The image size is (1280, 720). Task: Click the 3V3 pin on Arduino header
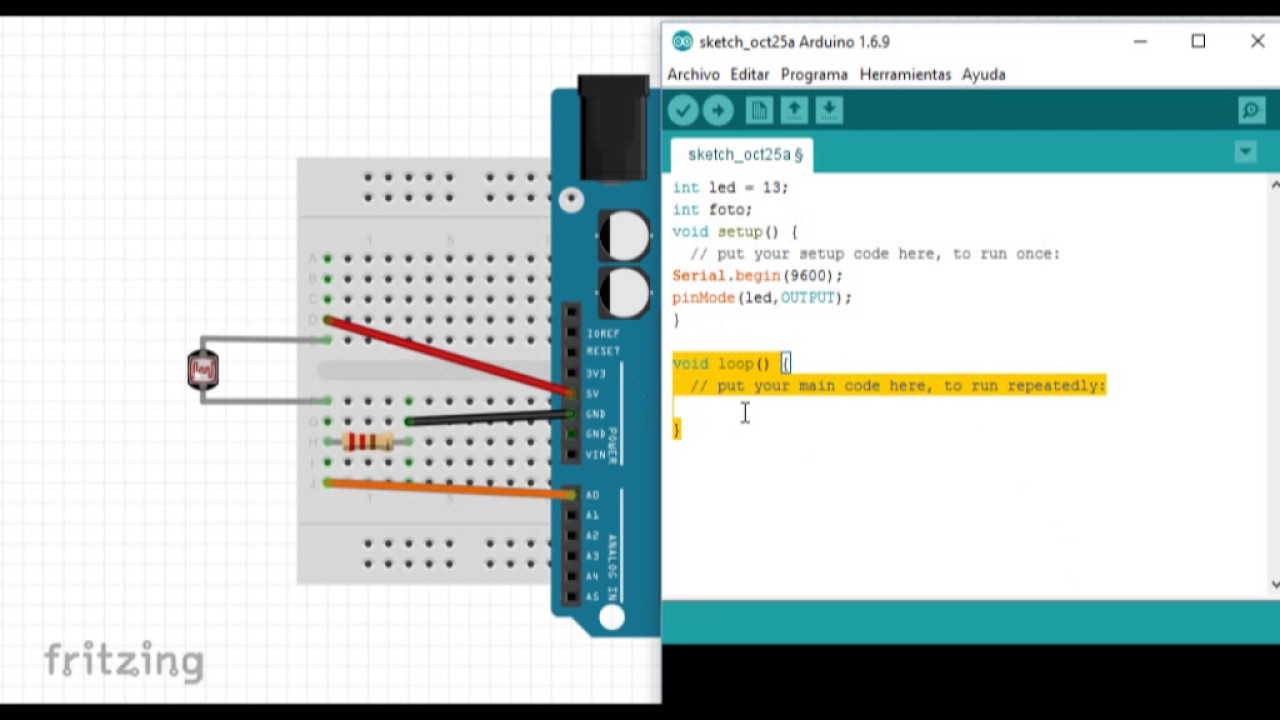pyautogui.click(x=571, y=373)
